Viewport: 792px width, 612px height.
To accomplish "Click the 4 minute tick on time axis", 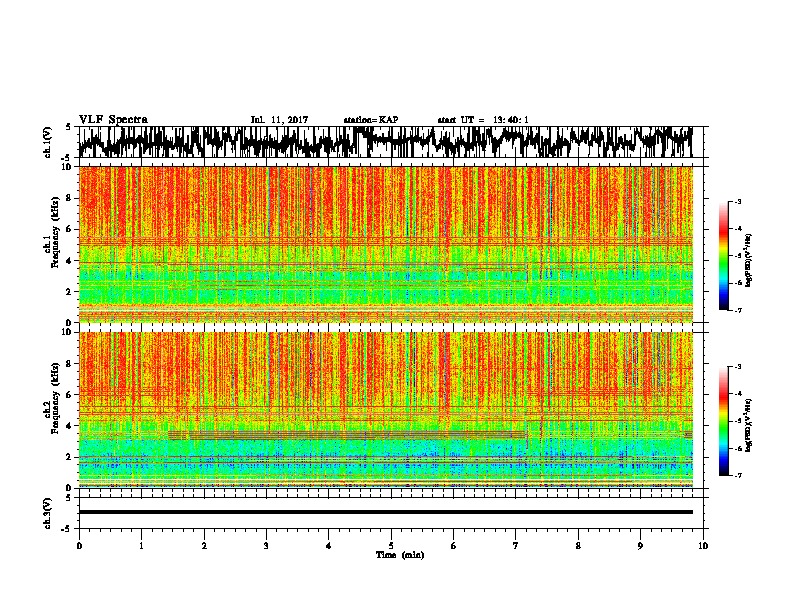I will pyautogui.click(x=329, y=546).
